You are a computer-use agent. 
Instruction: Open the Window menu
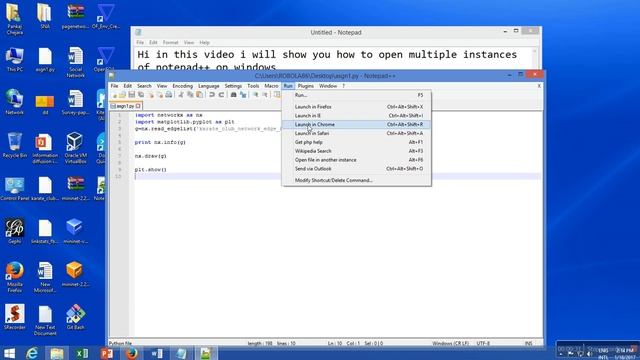point(328,86)
